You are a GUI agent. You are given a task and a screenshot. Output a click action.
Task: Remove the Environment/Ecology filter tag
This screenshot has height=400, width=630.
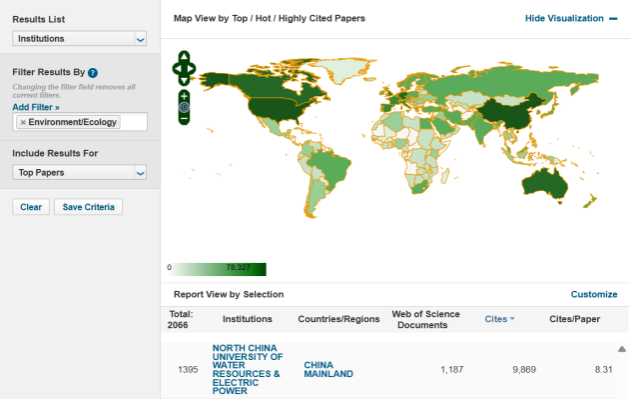[x=23, y=122]
